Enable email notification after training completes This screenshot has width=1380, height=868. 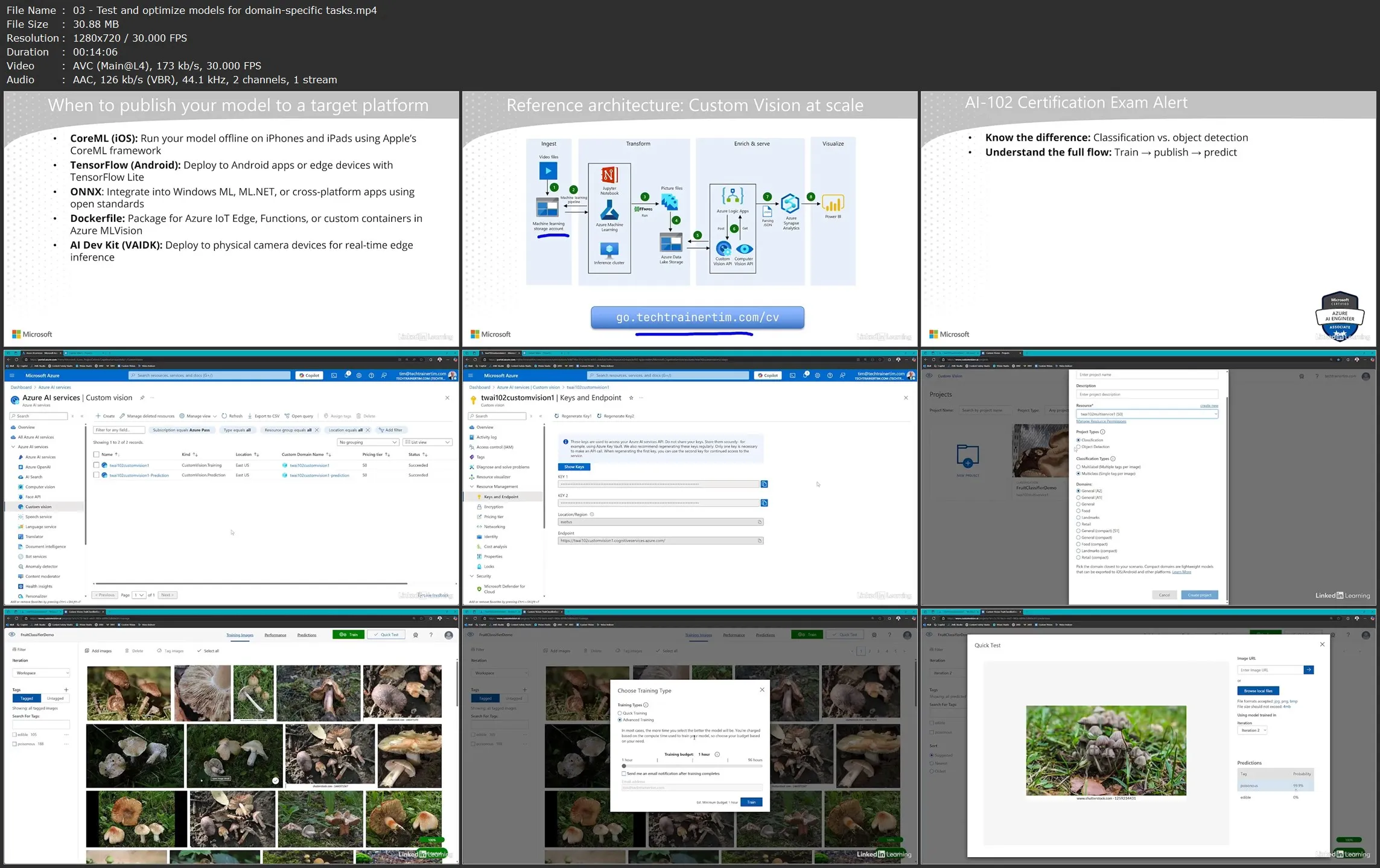click(x=624, y=773)
